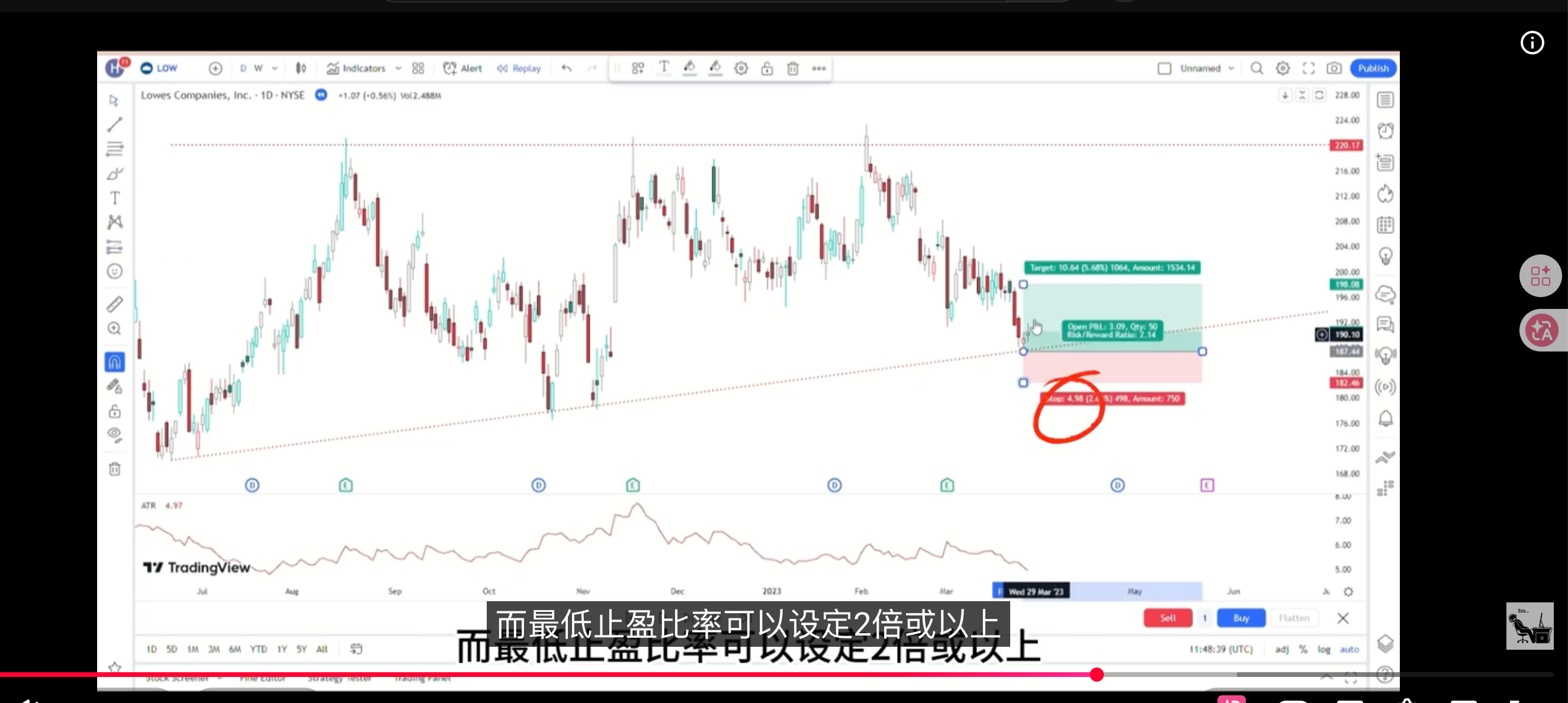Open the forecasting and position tools
The height and width of the screenshot is (703, 1568).
point(114,247)
